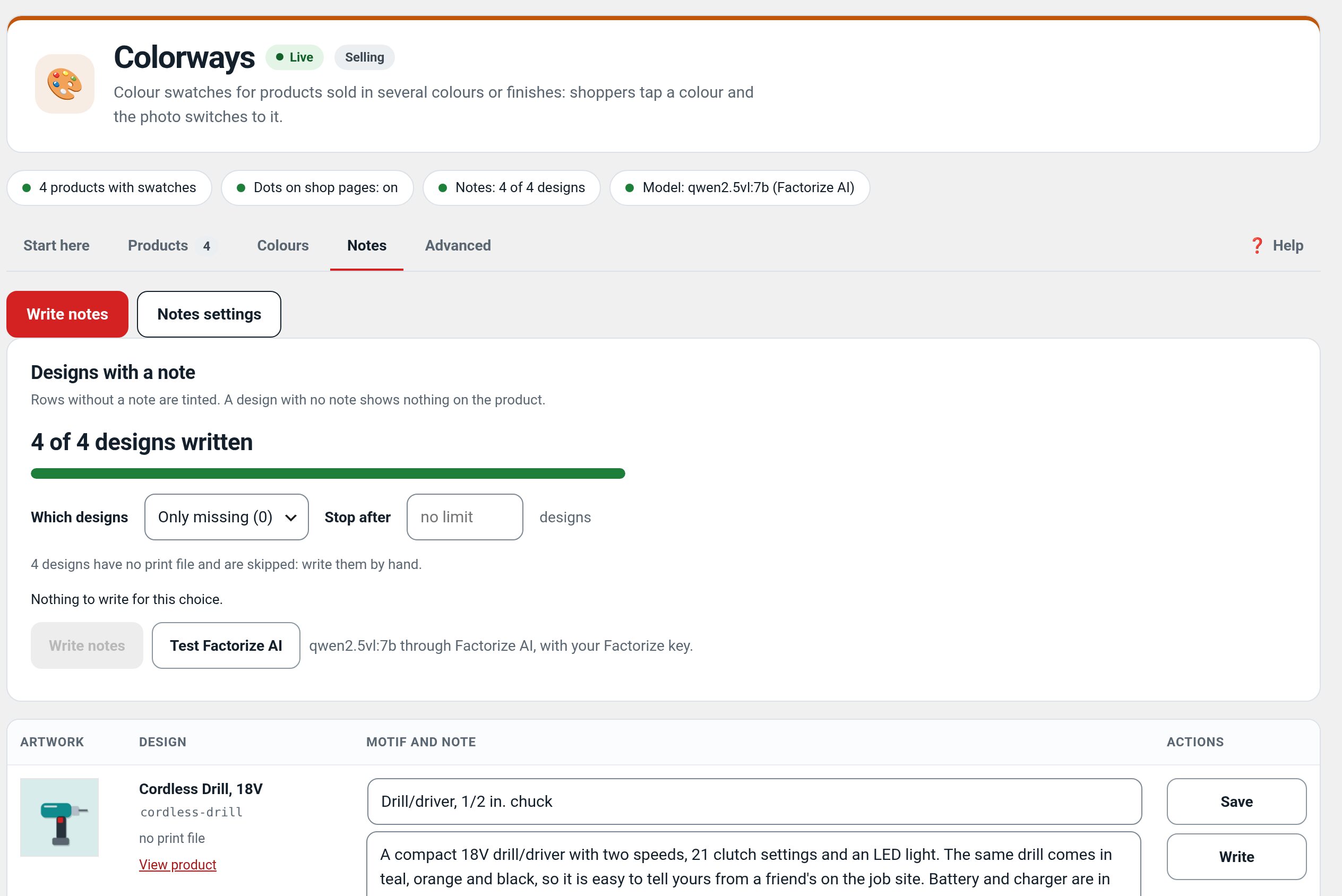Edit the motif field reading Drill/driver
The height and width of the screenshot is (896, 1342).
754,801
